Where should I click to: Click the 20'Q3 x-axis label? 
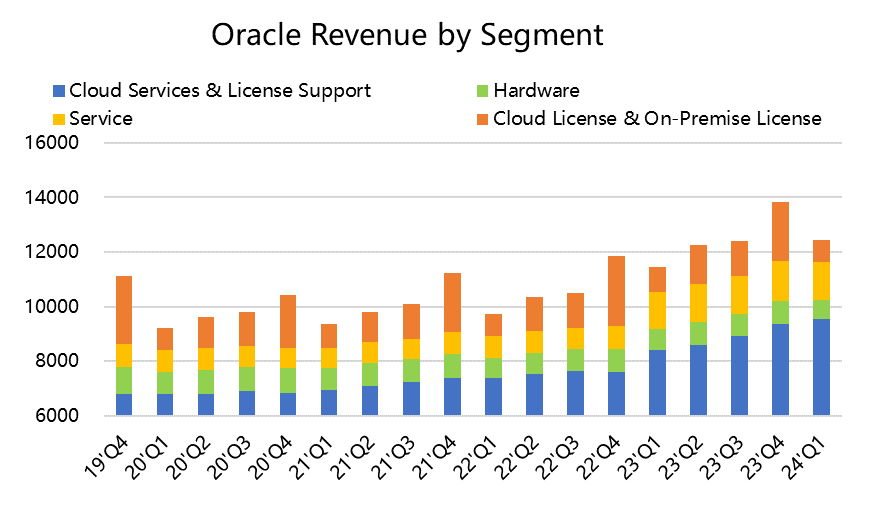[x=230, y=457]
